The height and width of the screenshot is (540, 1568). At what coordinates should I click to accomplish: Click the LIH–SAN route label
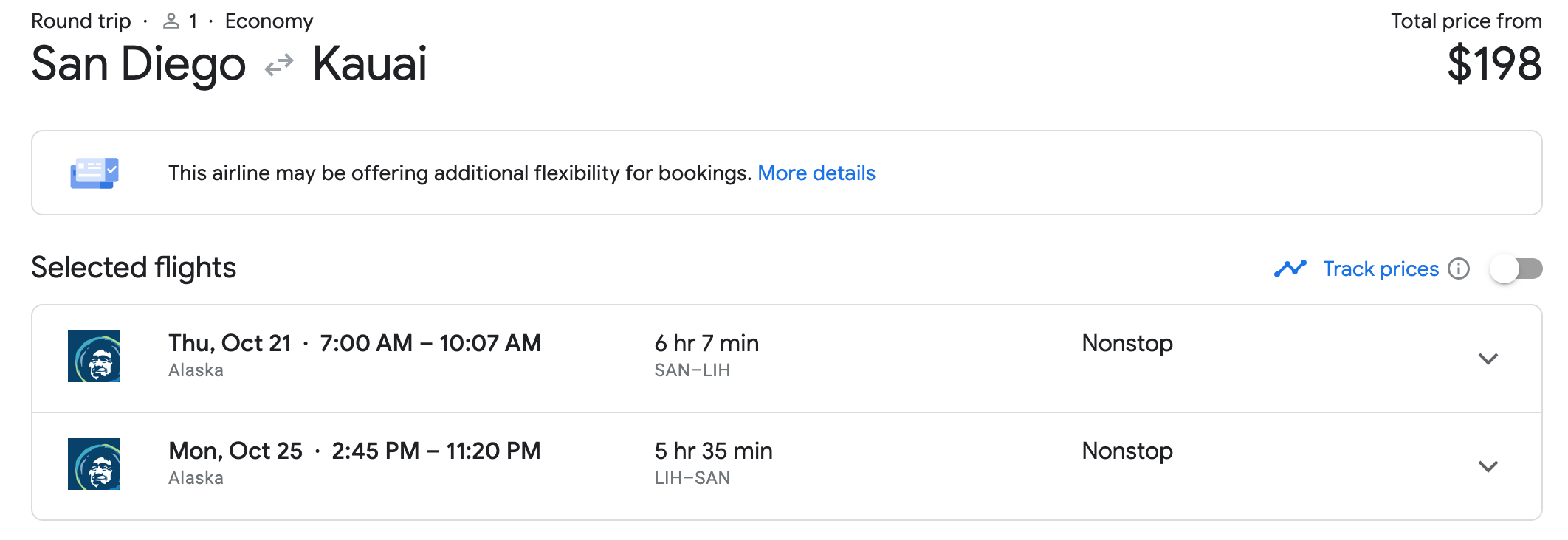692,478
